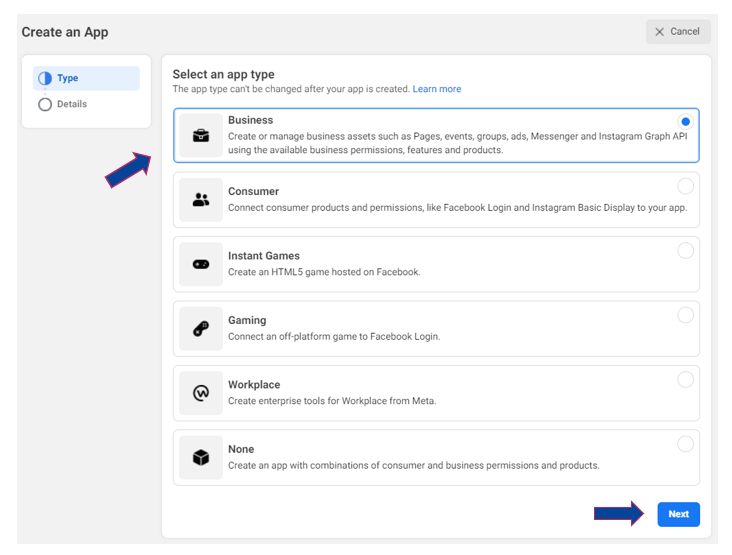The image size is (732, 555).
Task: Select the Business radio button
Action: point(685,121)
